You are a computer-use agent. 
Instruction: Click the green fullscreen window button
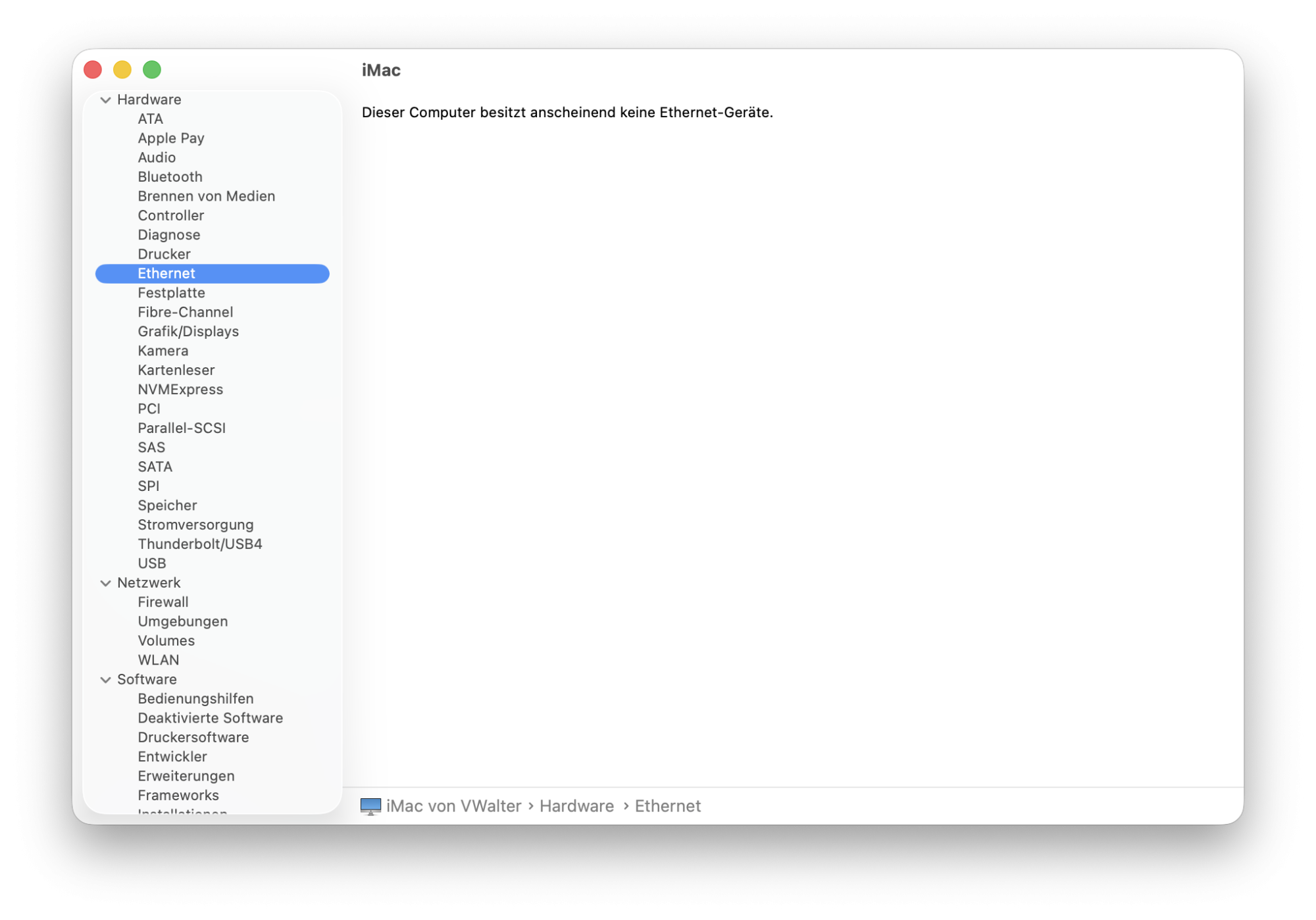152,70
